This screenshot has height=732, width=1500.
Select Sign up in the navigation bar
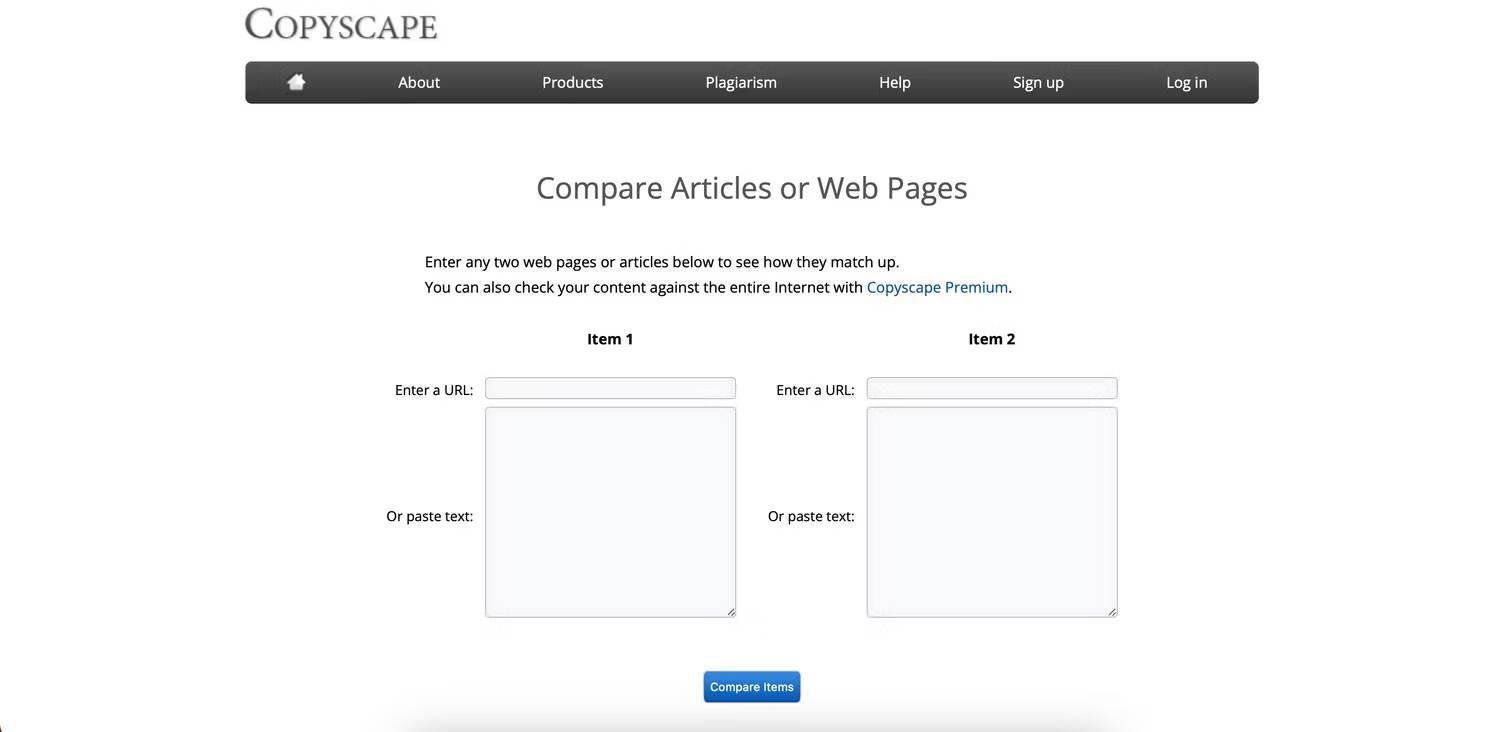(1038, 82)
